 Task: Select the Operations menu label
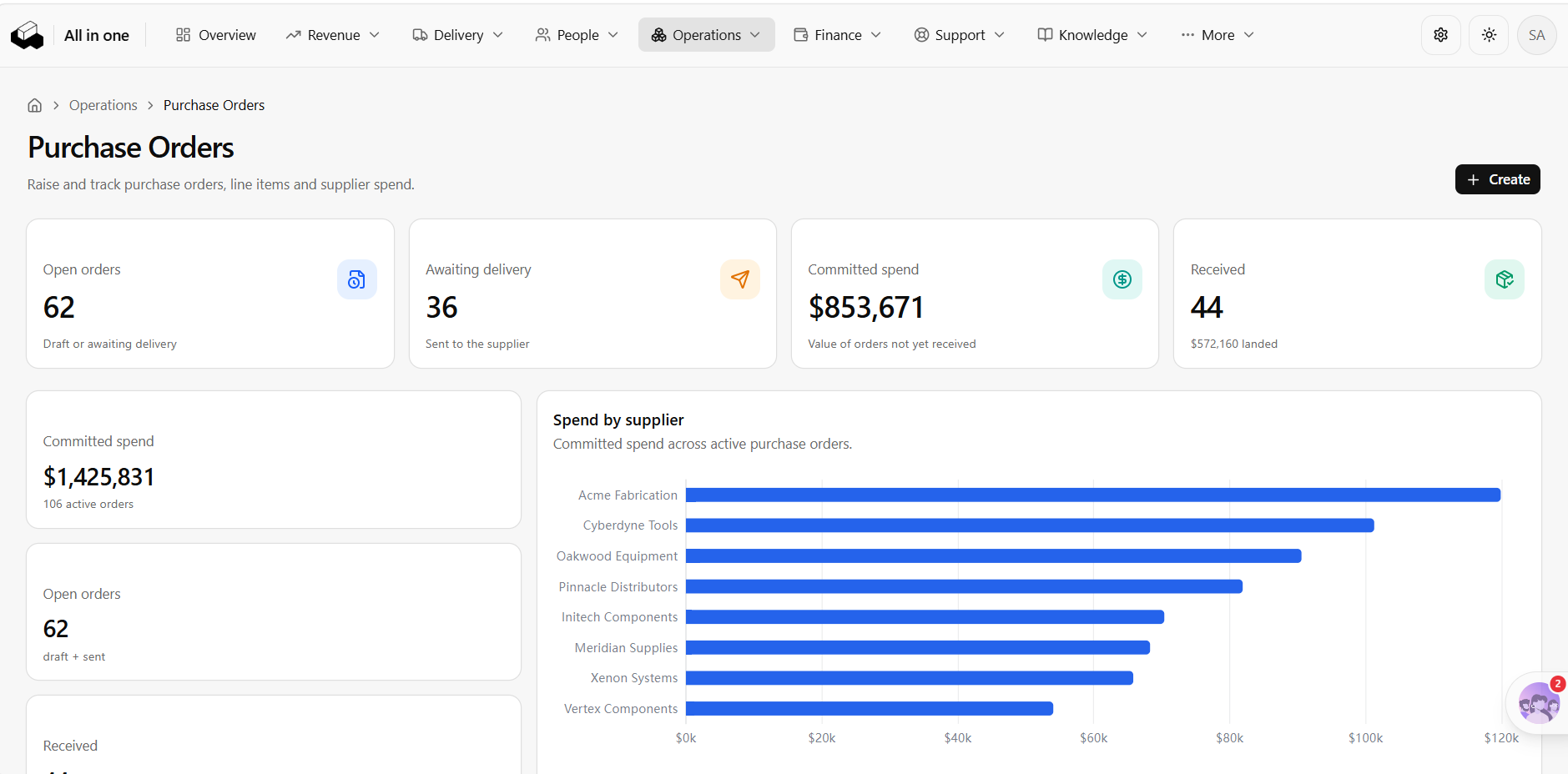point(707,35)
